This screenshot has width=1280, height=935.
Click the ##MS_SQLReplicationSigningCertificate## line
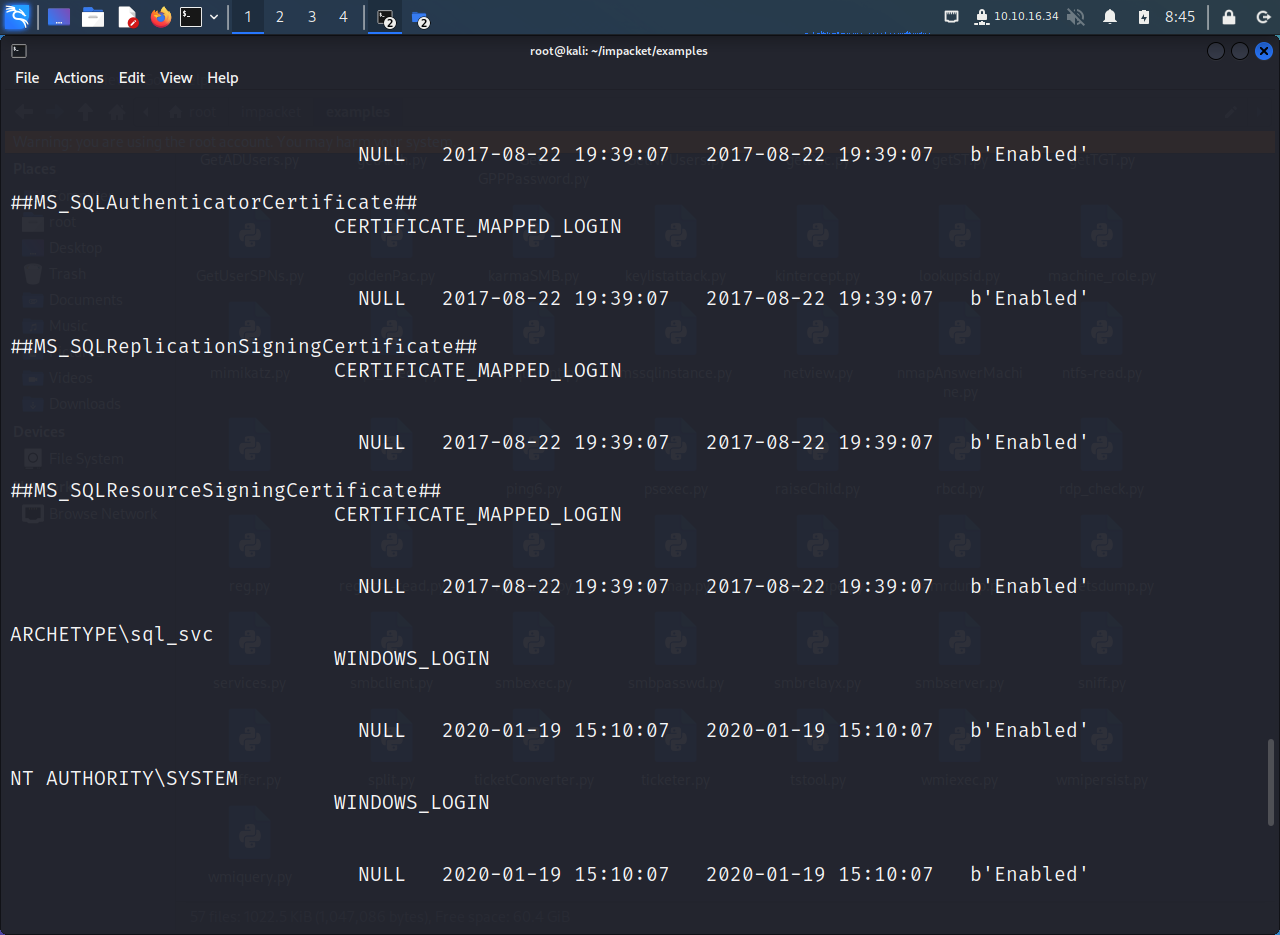coord(243,347)
